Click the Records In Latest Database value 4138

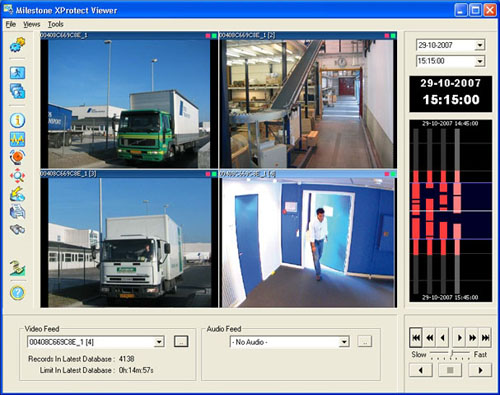click(127, 359)
